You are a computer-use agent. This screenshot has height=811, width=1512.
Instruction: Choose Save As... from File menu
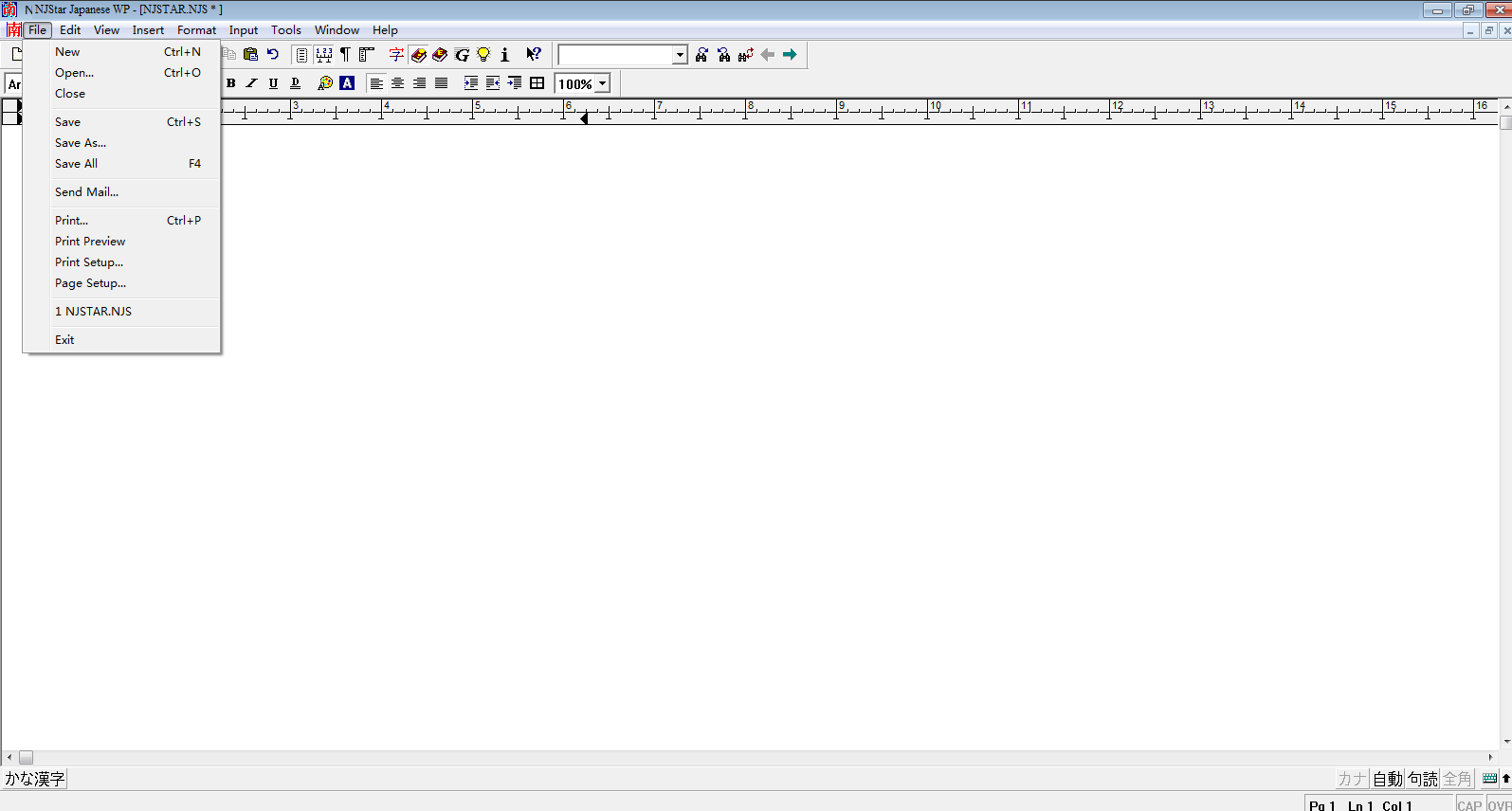click(x=81, y=143)
